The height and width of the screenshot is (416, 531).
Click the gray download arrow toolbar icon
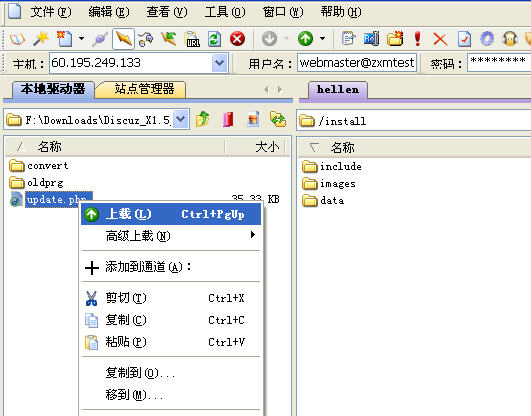270,39
